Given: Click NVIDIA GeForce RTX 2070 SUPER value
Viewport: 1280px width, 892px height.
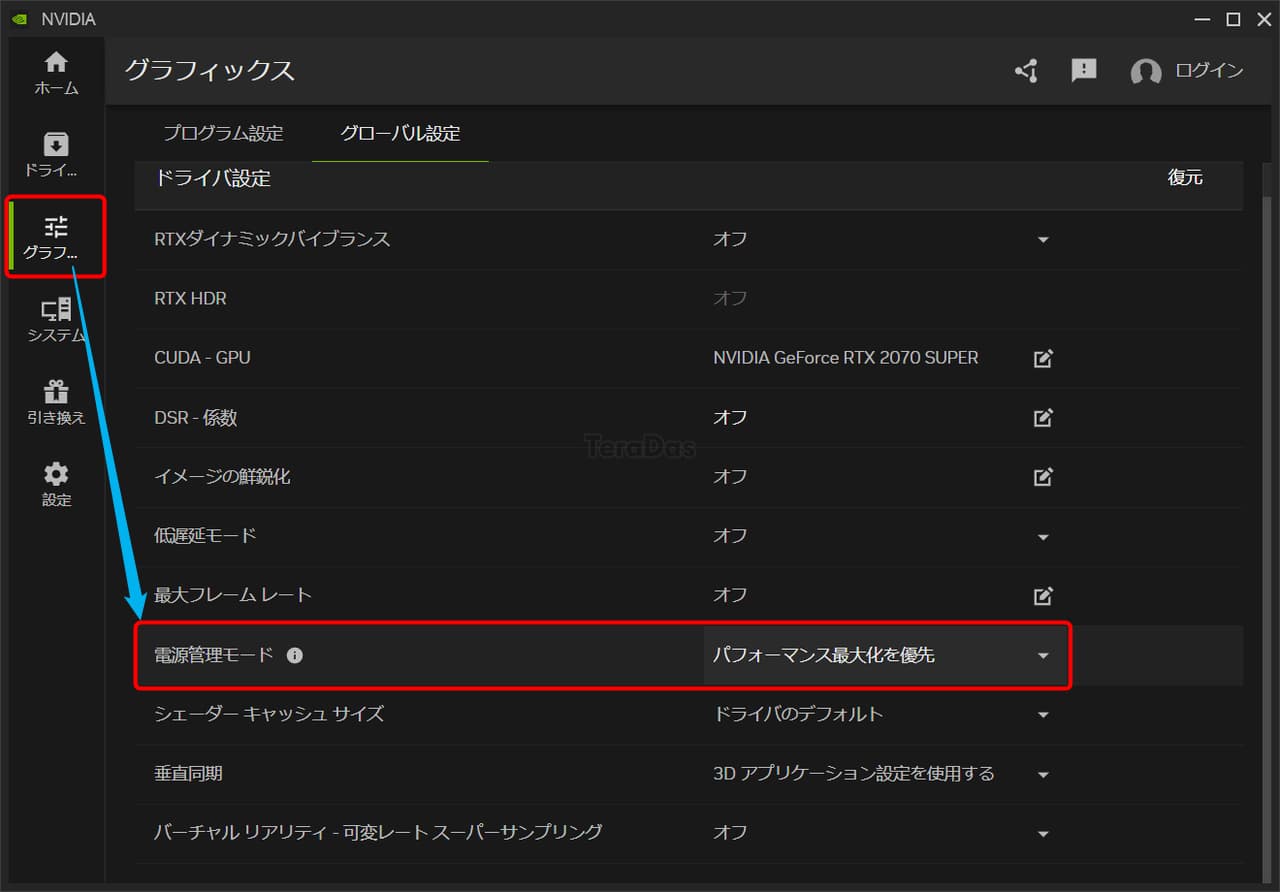Looking at the screenshot, I should click(846, 357).
